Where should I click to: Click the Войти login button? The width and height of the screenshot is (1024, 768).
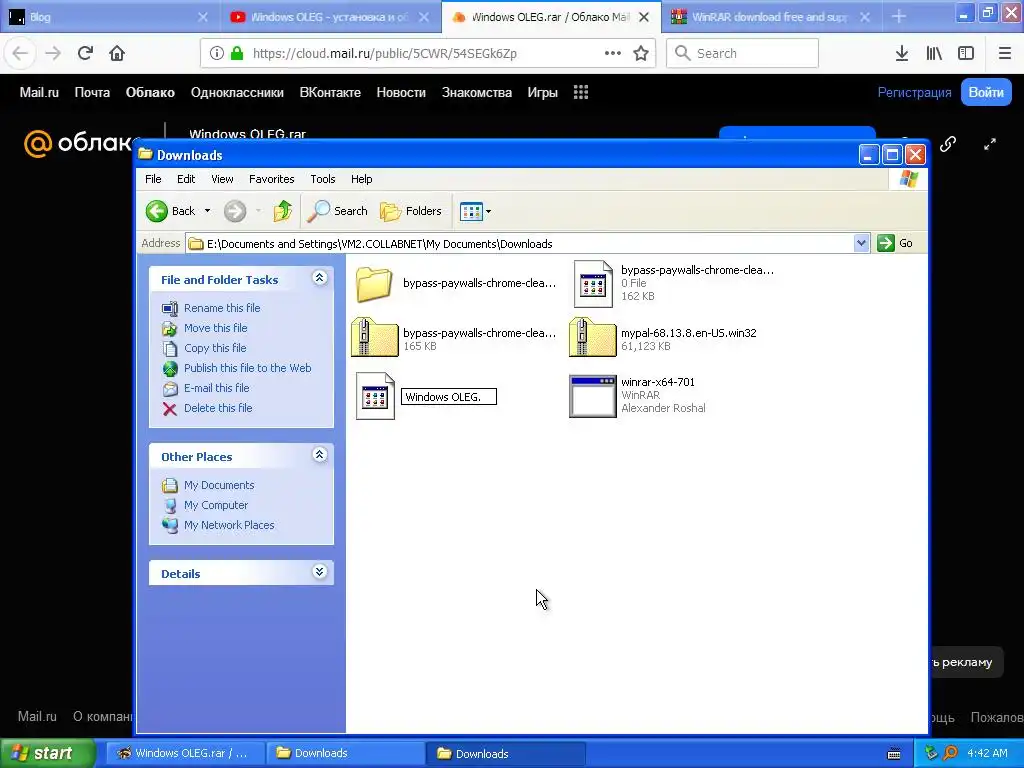986,92
